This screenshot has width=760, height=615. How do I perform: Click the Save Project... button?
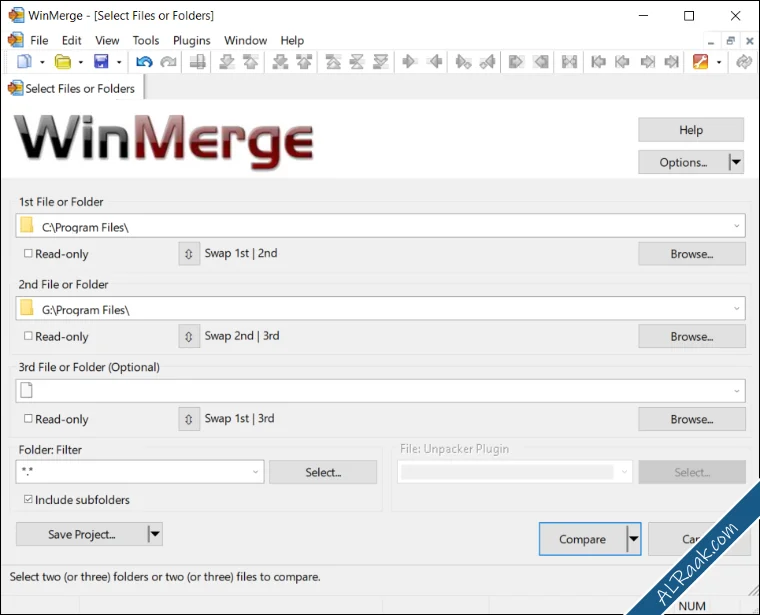(81, 534)
